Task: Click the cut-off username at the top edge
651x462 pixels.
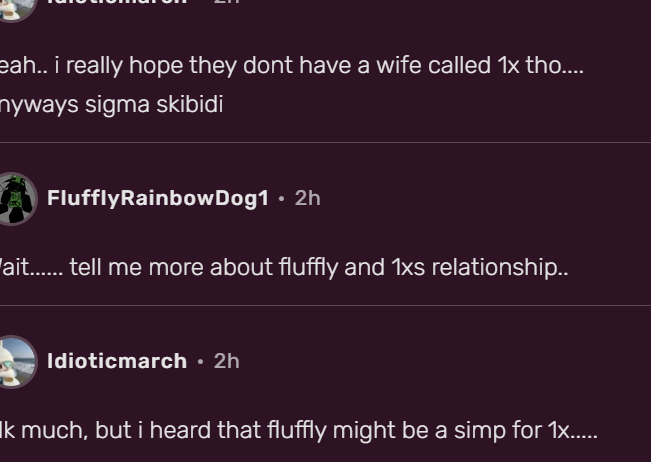Action: 117,3
